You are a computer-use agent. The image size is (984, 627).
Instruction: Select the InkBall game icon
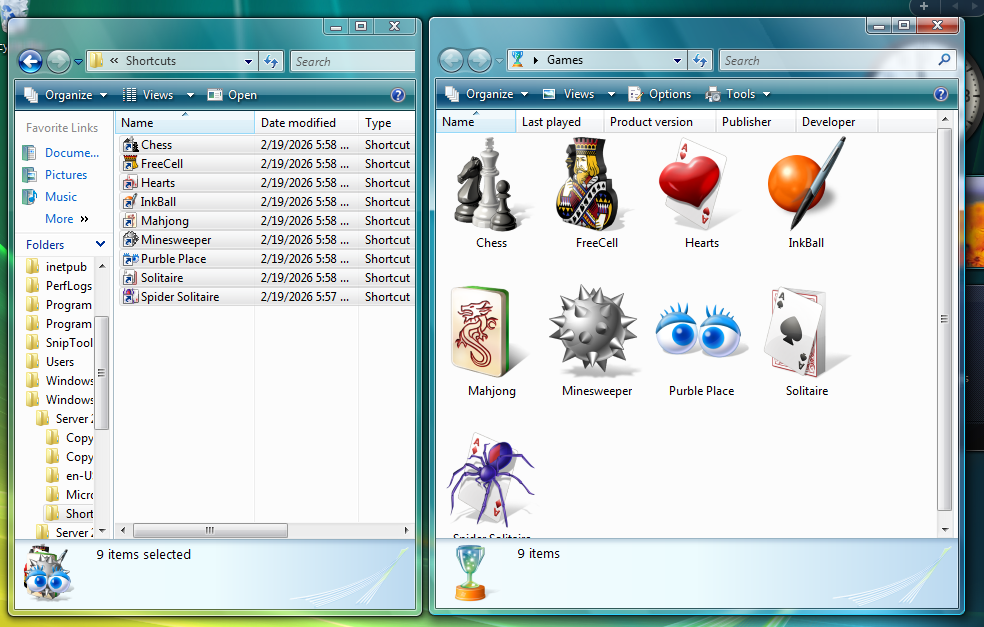click(805, 186)
